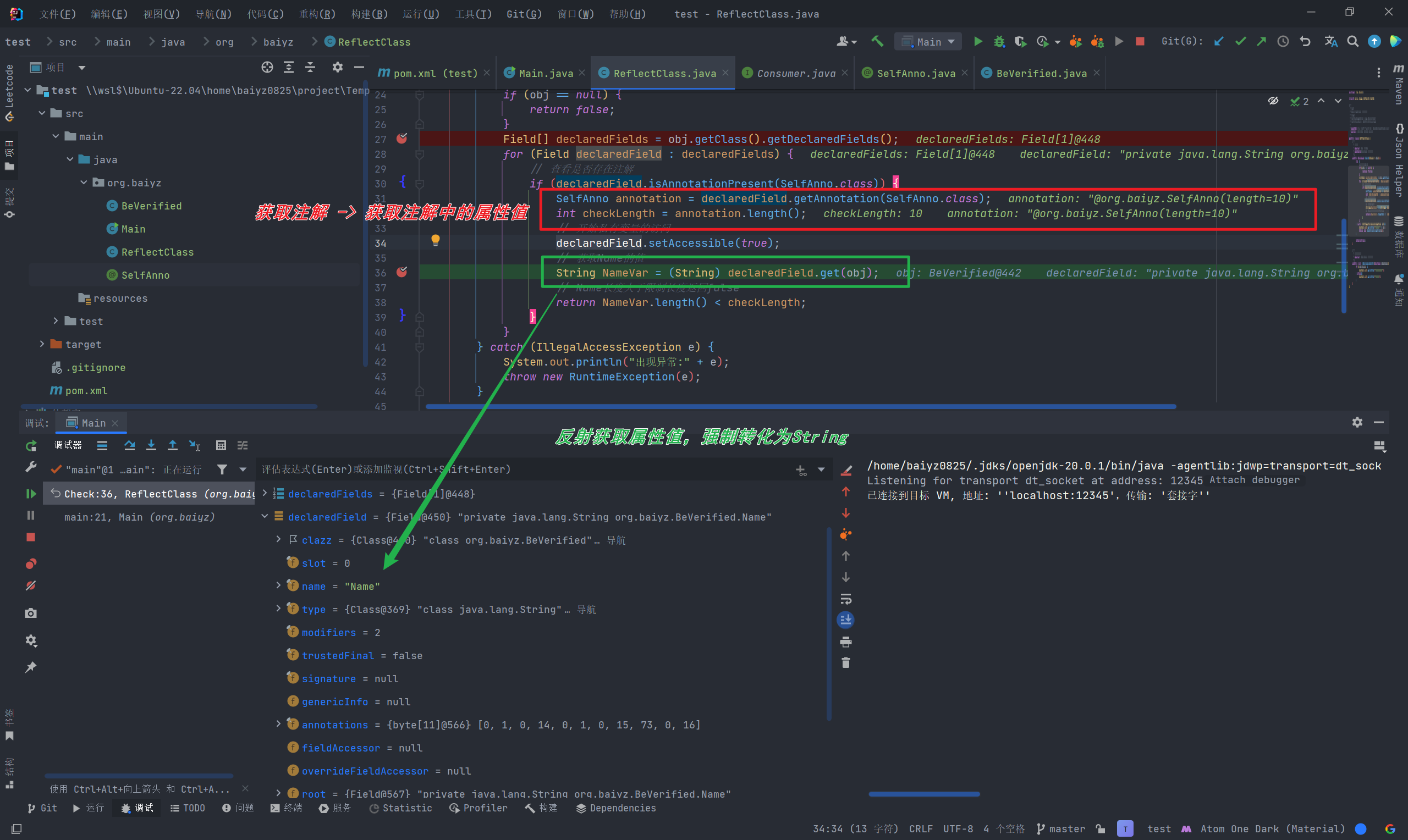Screen dimensions: 1408x840
Task: Select main:21 stack frame
Action: 139,517
